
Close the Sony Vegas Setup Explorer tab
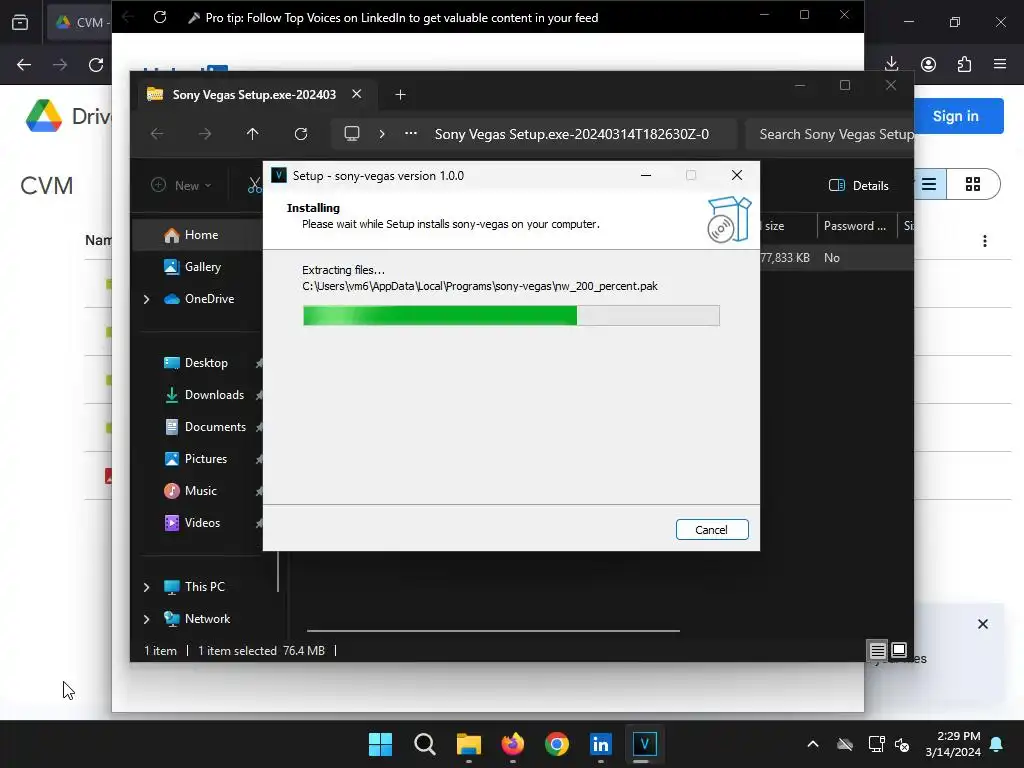click(357, 94)
